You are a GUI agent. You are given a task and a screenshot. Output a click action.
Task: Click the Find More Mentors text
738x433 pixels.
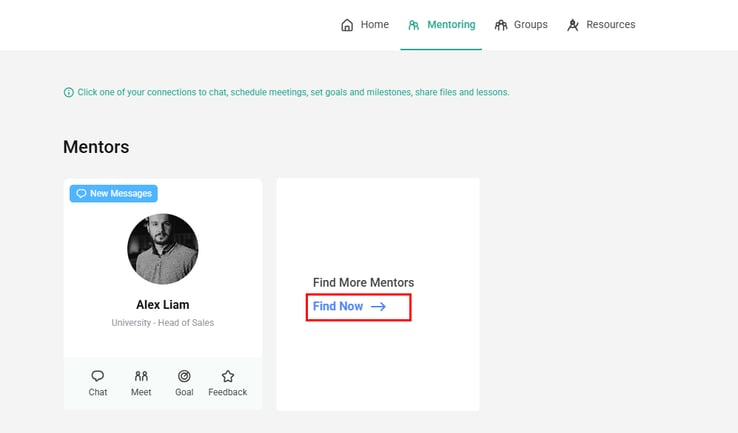tap(363, 283)
